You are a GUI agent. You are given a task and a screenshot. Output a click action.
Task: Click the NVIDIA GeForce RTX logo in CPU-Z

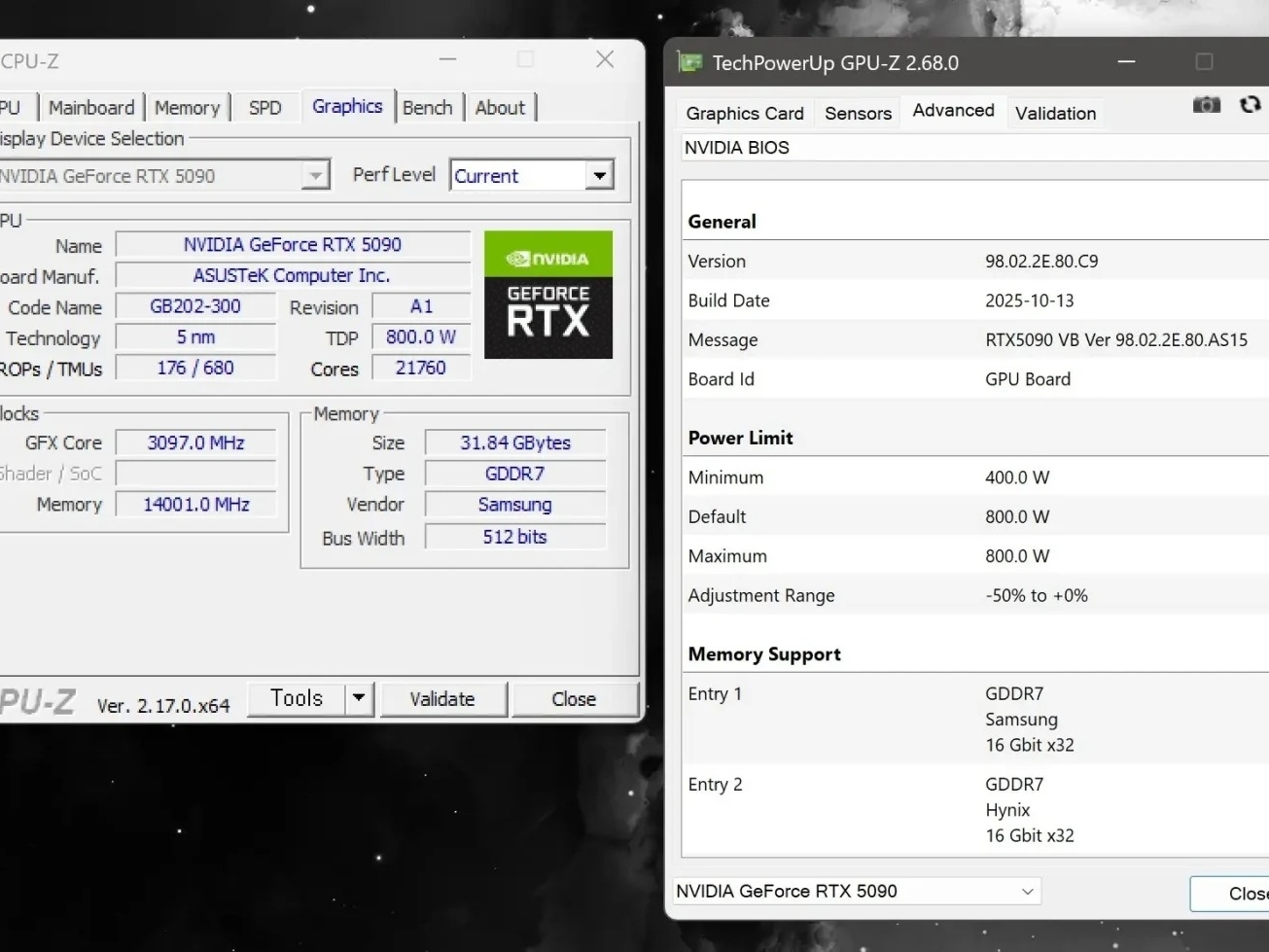[x=547, y=295]
